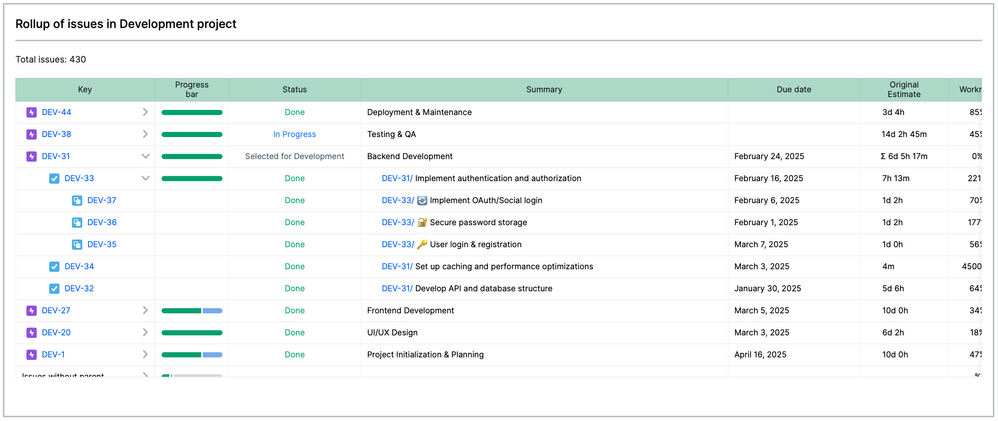998x421 pixels.
Task: Click due date February 24, 2025
Action: click(769, 156)
